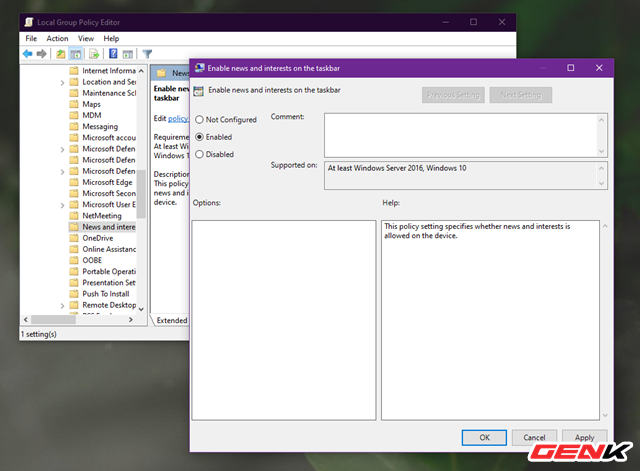
Task: Close the Enable news and interests dialog
Action: [x=599, y=68]
